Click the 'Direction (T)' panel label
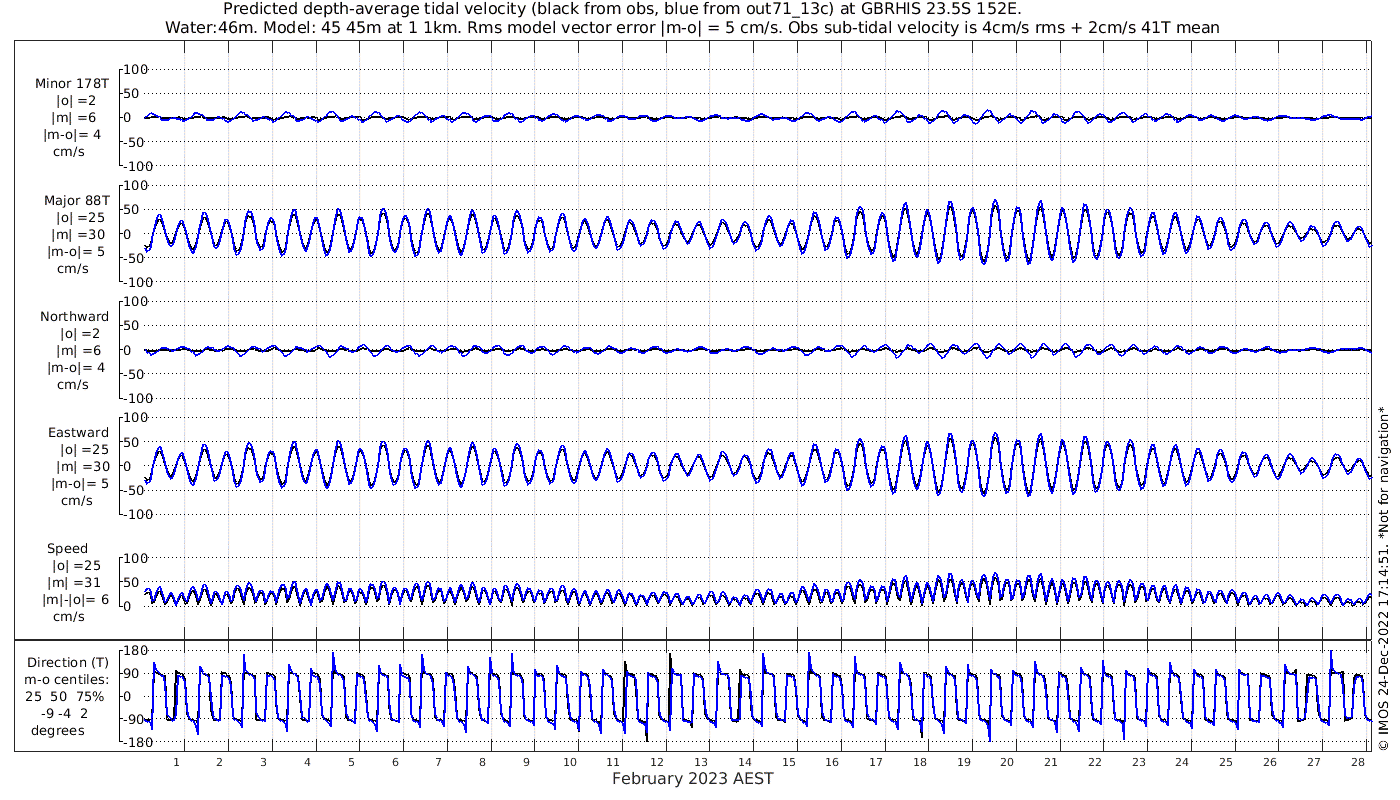This screenshot has height=800, width=1400. pos(68,662)
